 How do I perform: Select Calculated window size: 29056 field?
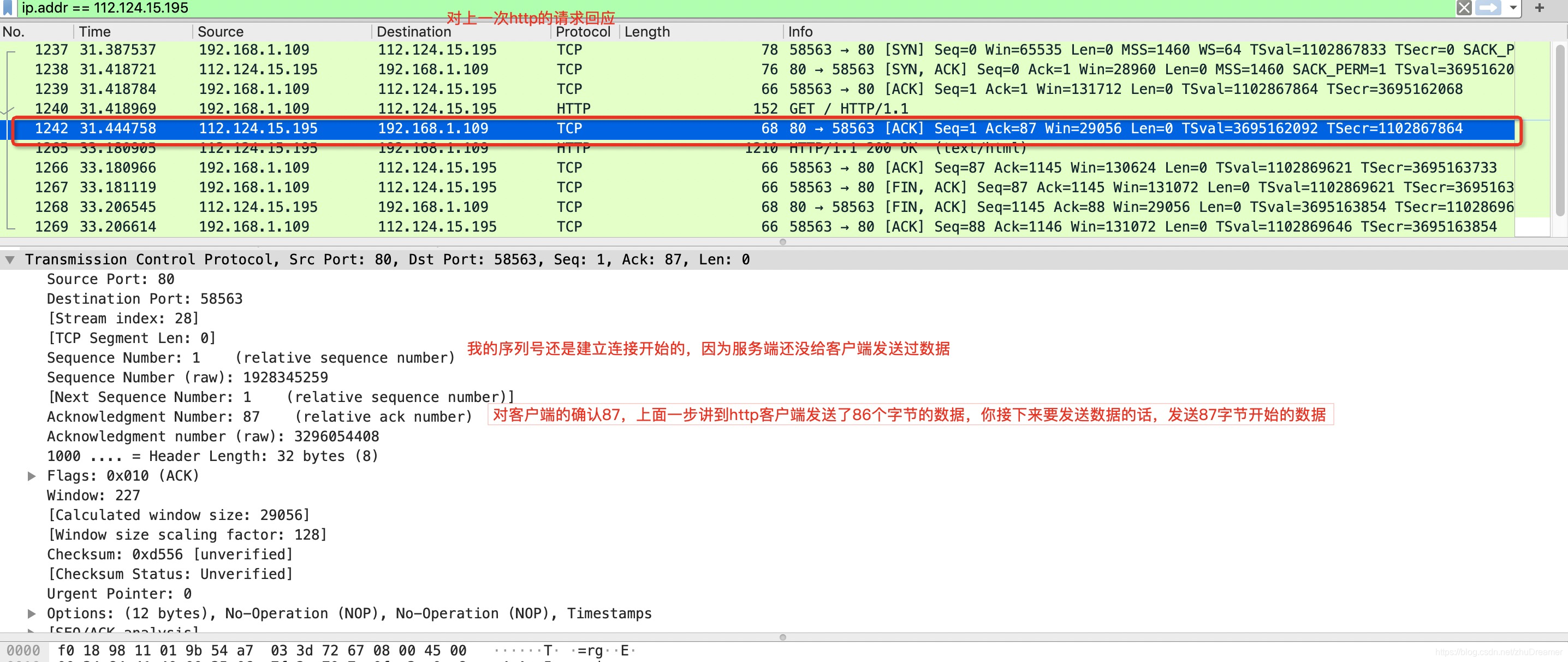(x=179, y=515)
